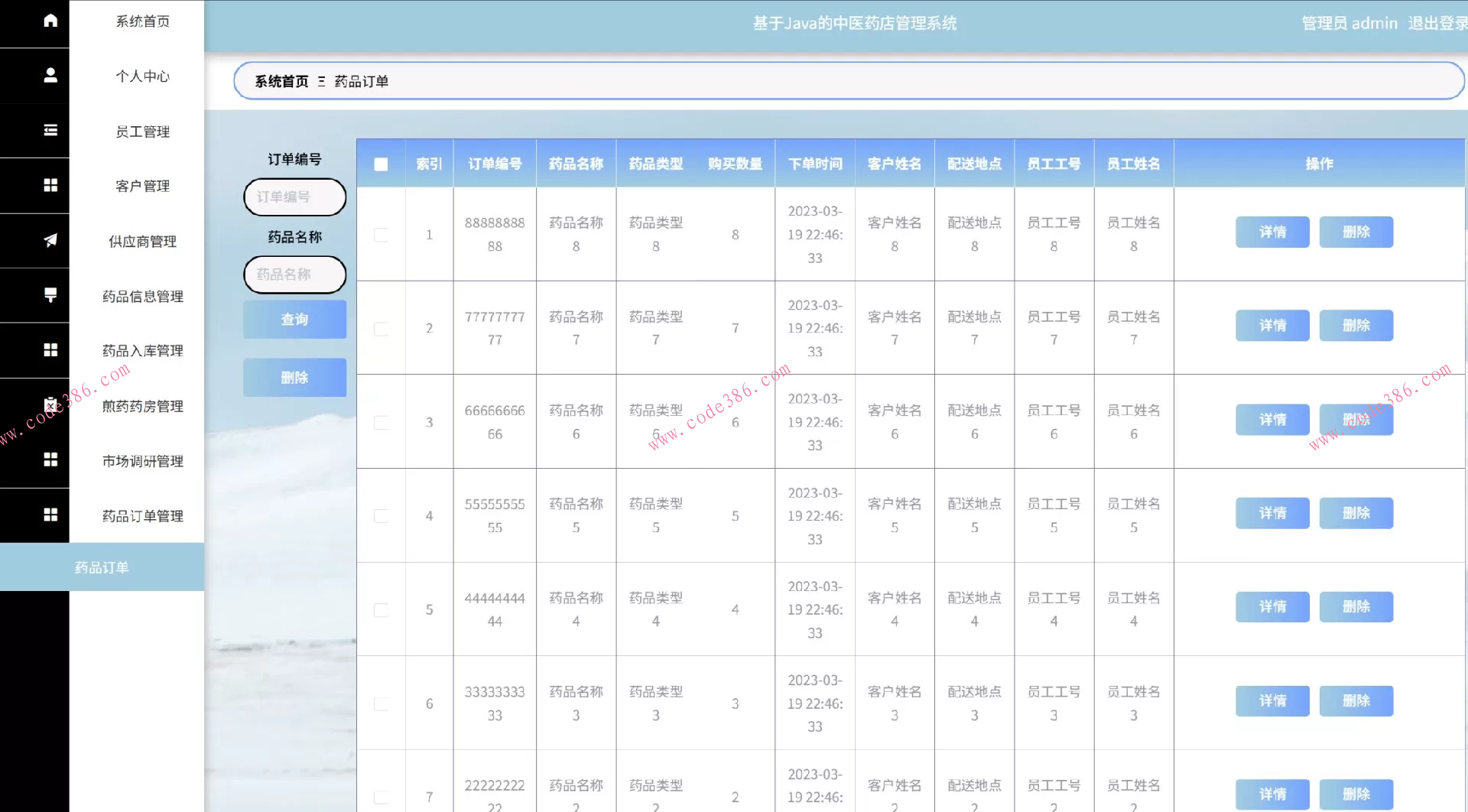
Task: Expand the 药品订单管理 sidebar menu
Action: point(142,516)
